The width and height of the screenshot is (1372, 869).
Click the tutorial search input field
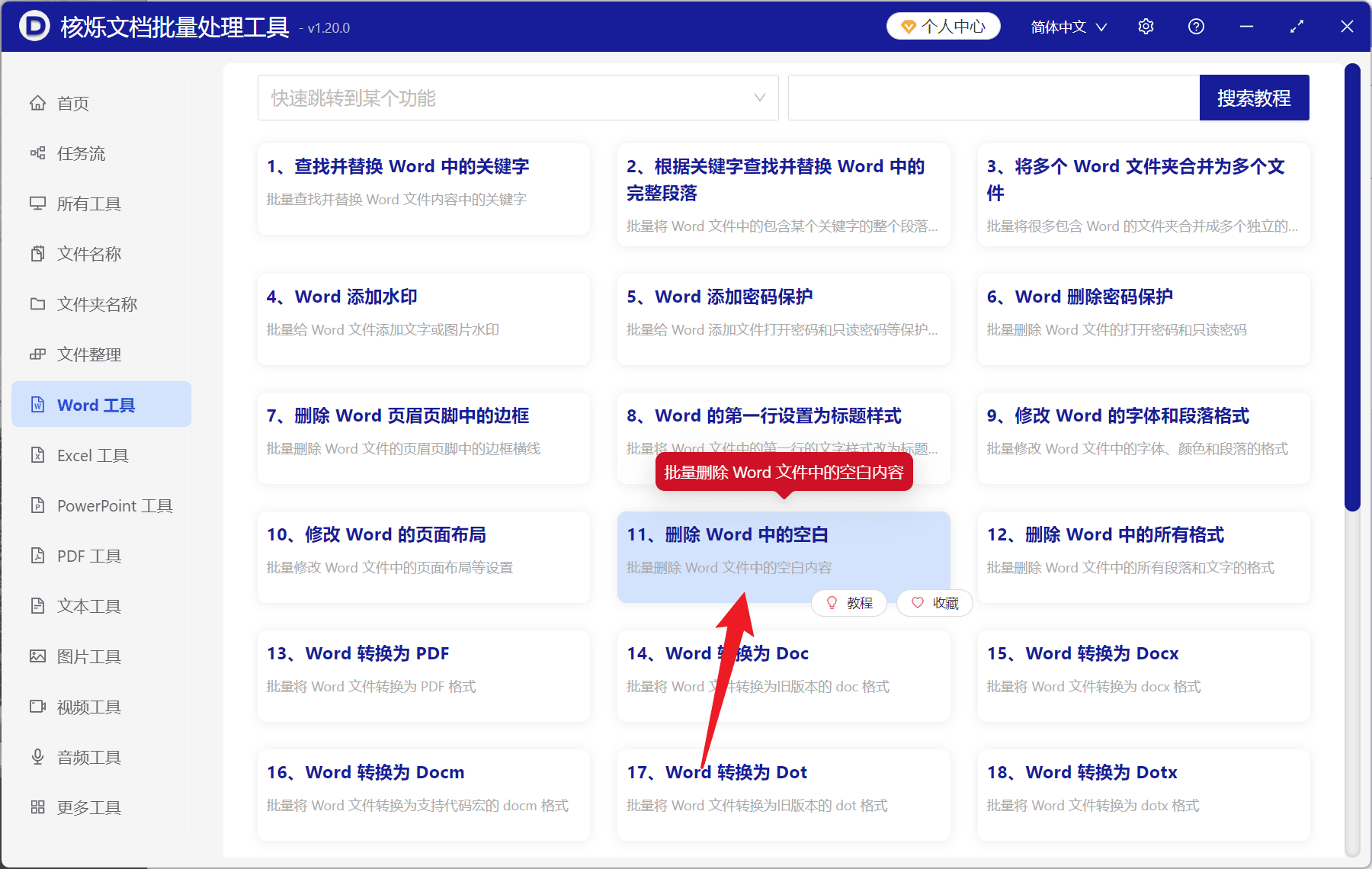tap(994, 98)
